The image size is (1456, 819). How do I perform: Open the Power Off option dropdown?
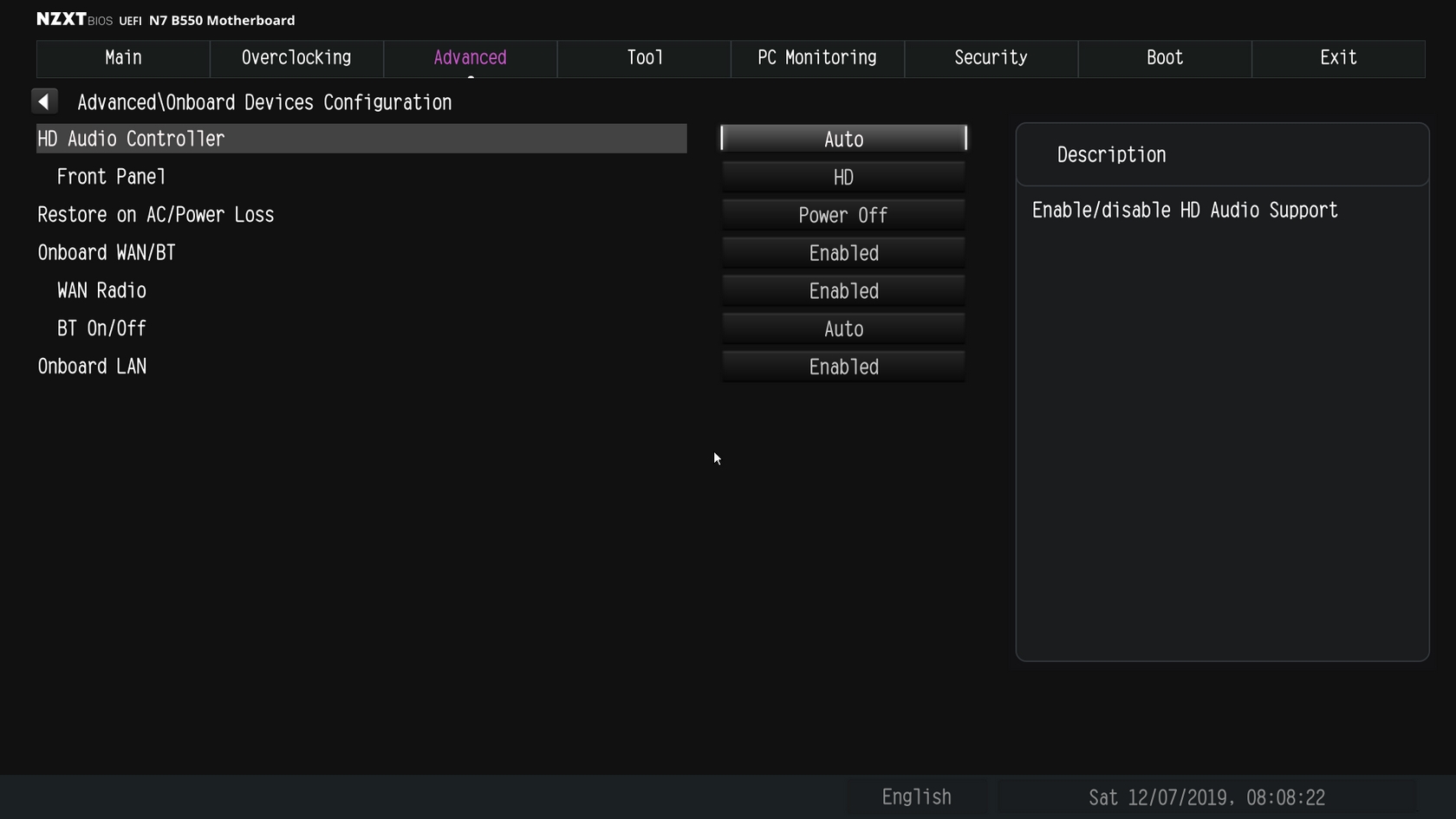pyautogui.click(x=843, y=215)
